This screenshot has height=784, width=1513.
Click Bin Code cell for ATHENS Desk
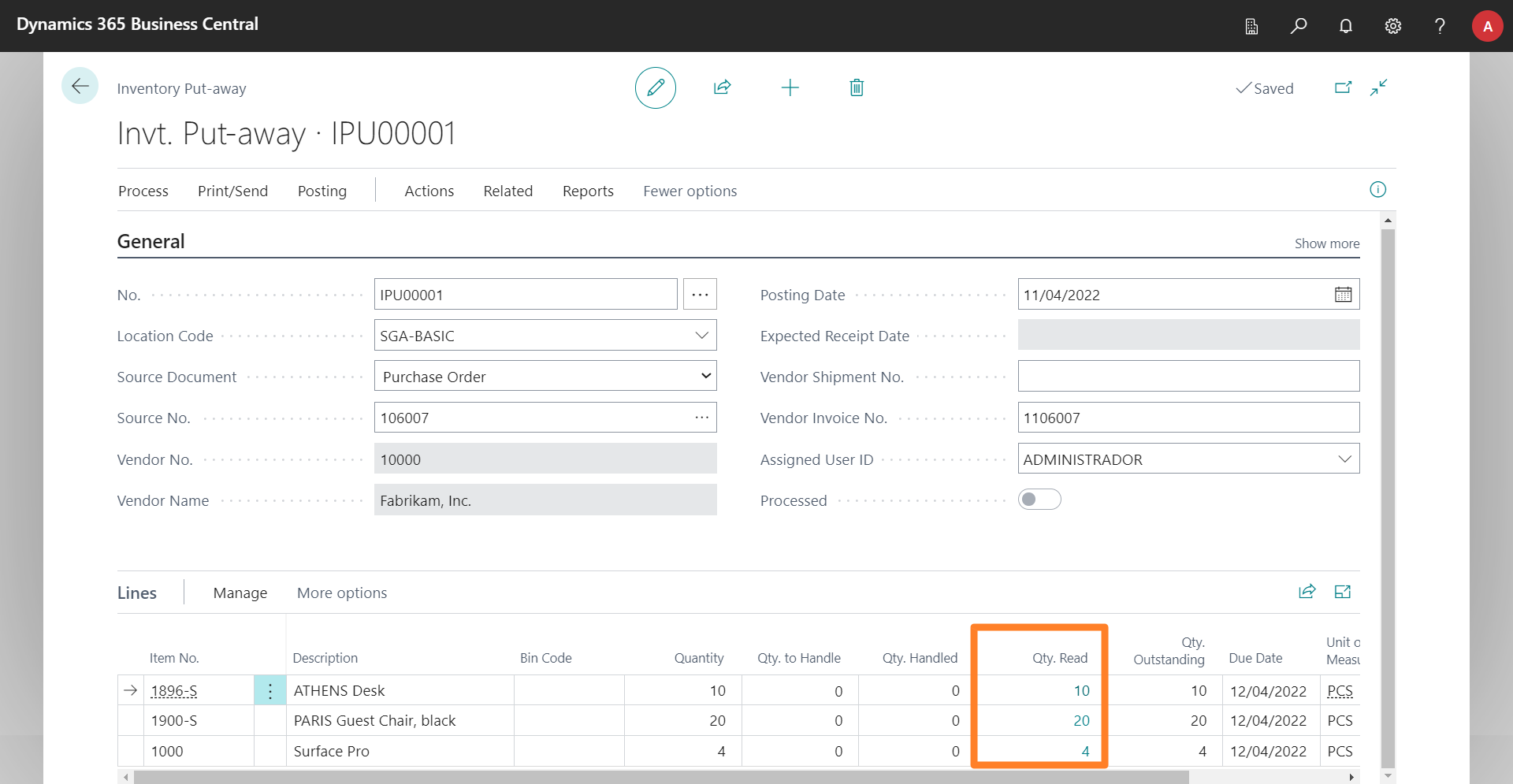[569, 691]
